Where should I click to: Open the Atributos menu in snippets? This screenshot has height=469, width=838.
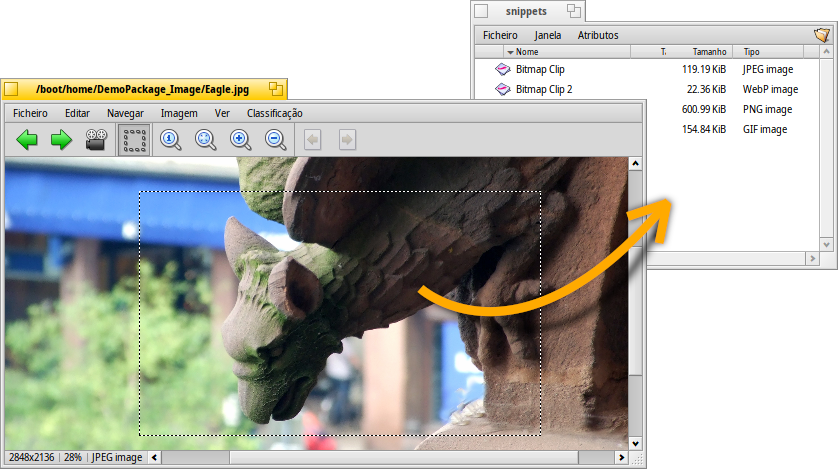coord(598,35)
